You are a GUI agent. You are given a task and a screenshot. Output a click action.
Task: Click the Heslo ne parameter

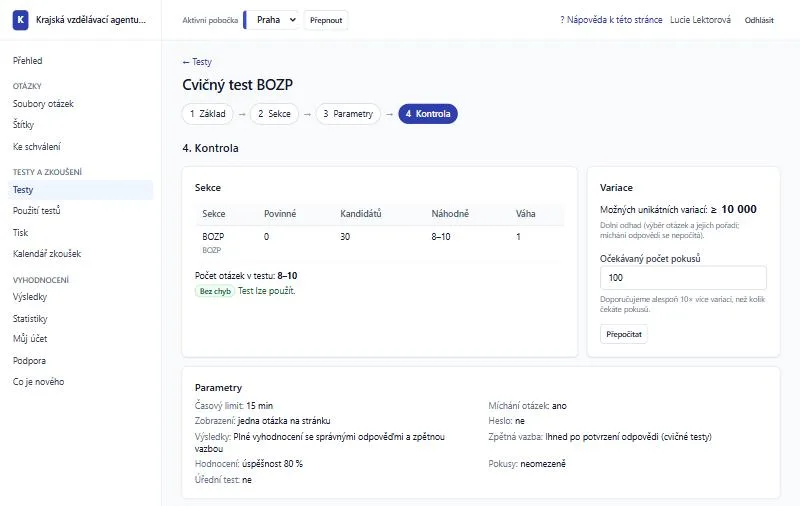(506, 421)
